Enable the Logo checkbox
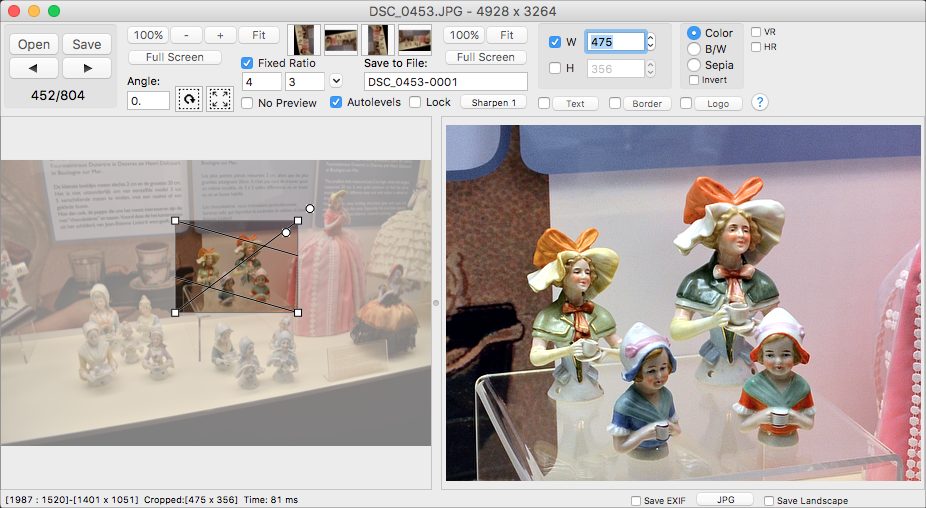Screen dimensions: 926x508 point(686,103)
